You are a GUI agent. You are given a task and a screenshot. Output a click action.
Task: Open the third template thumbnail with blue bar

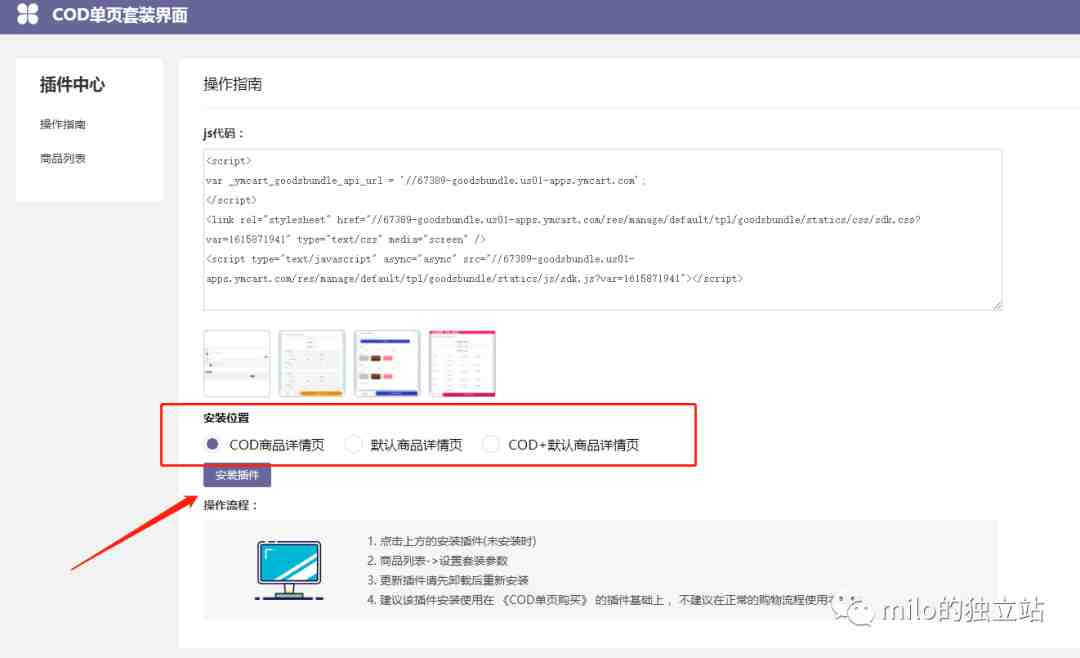(x=387, y=363)
